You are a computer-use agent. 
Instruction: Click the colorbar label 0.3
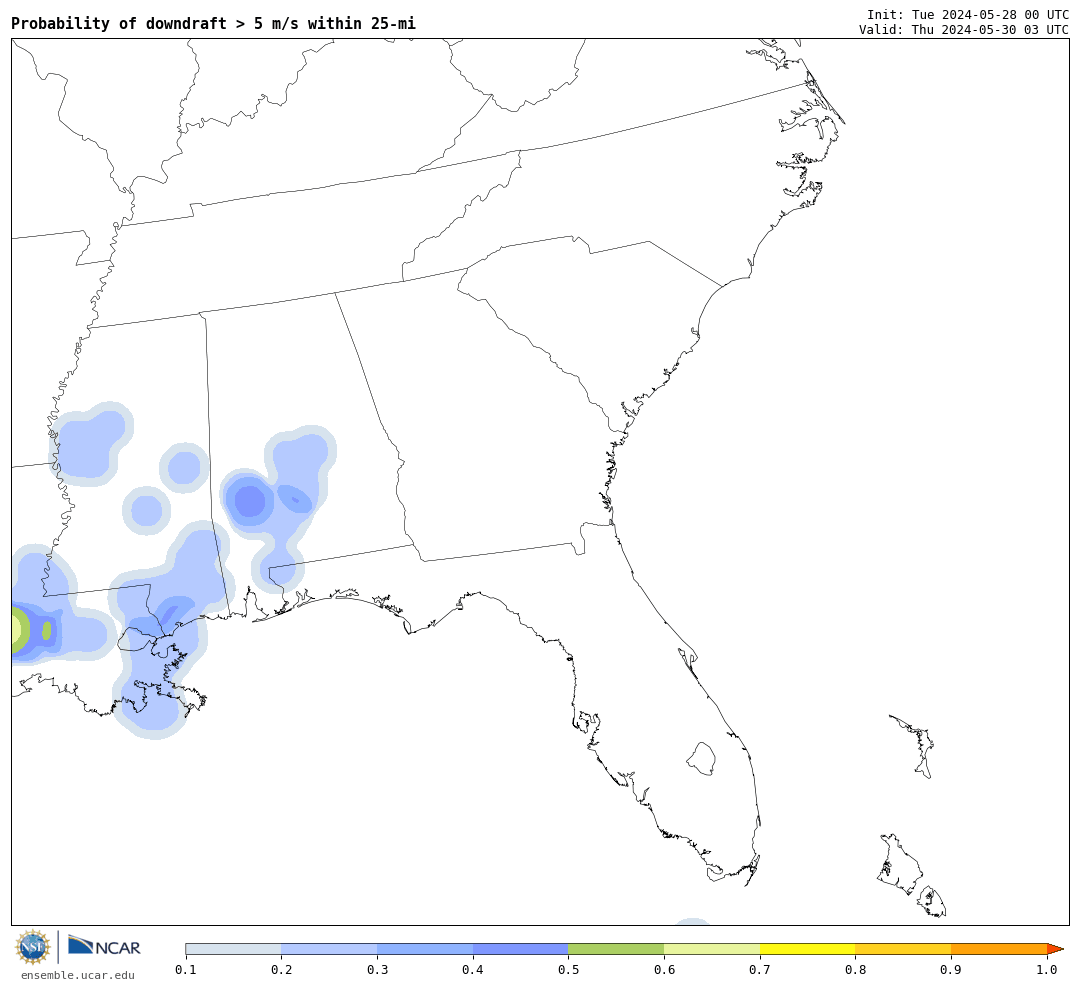(377, 970)
